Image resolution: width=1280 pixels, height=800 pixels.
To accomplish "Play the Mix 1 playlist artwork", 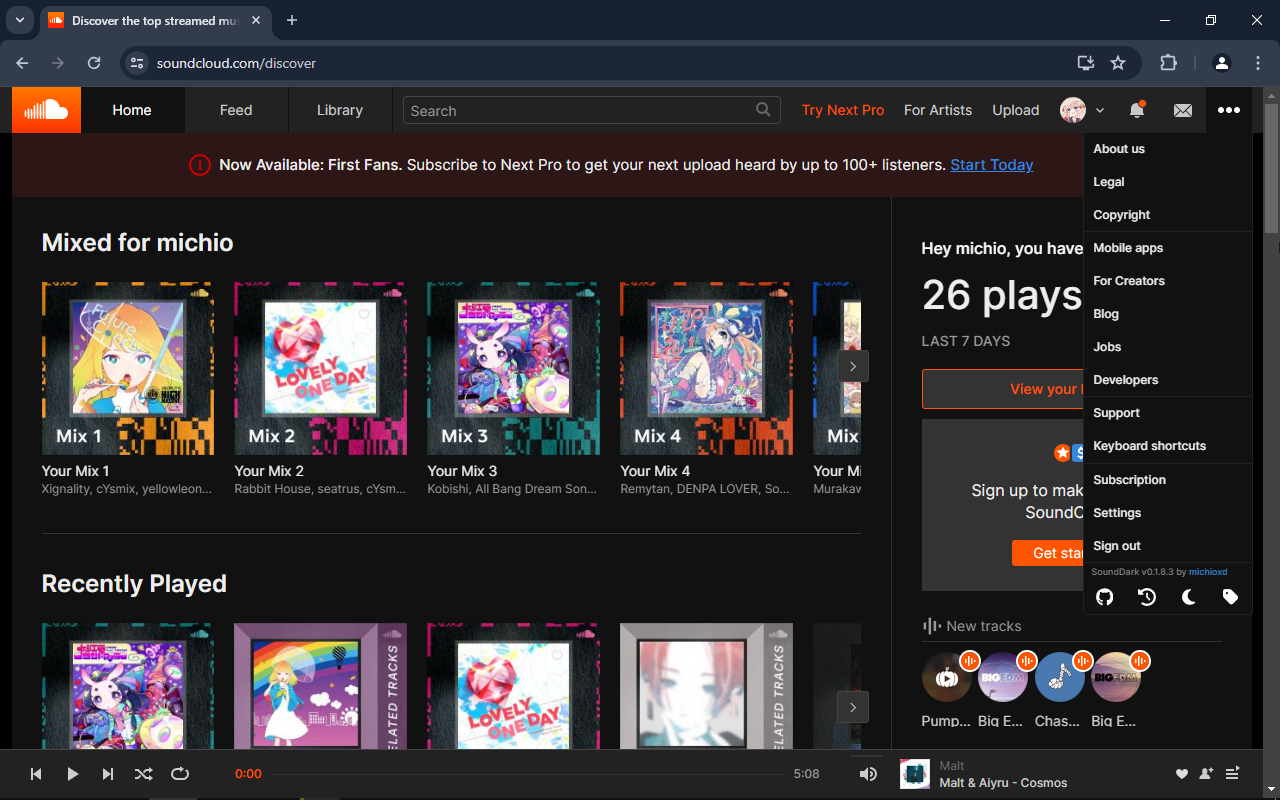I will pos(127,368).
